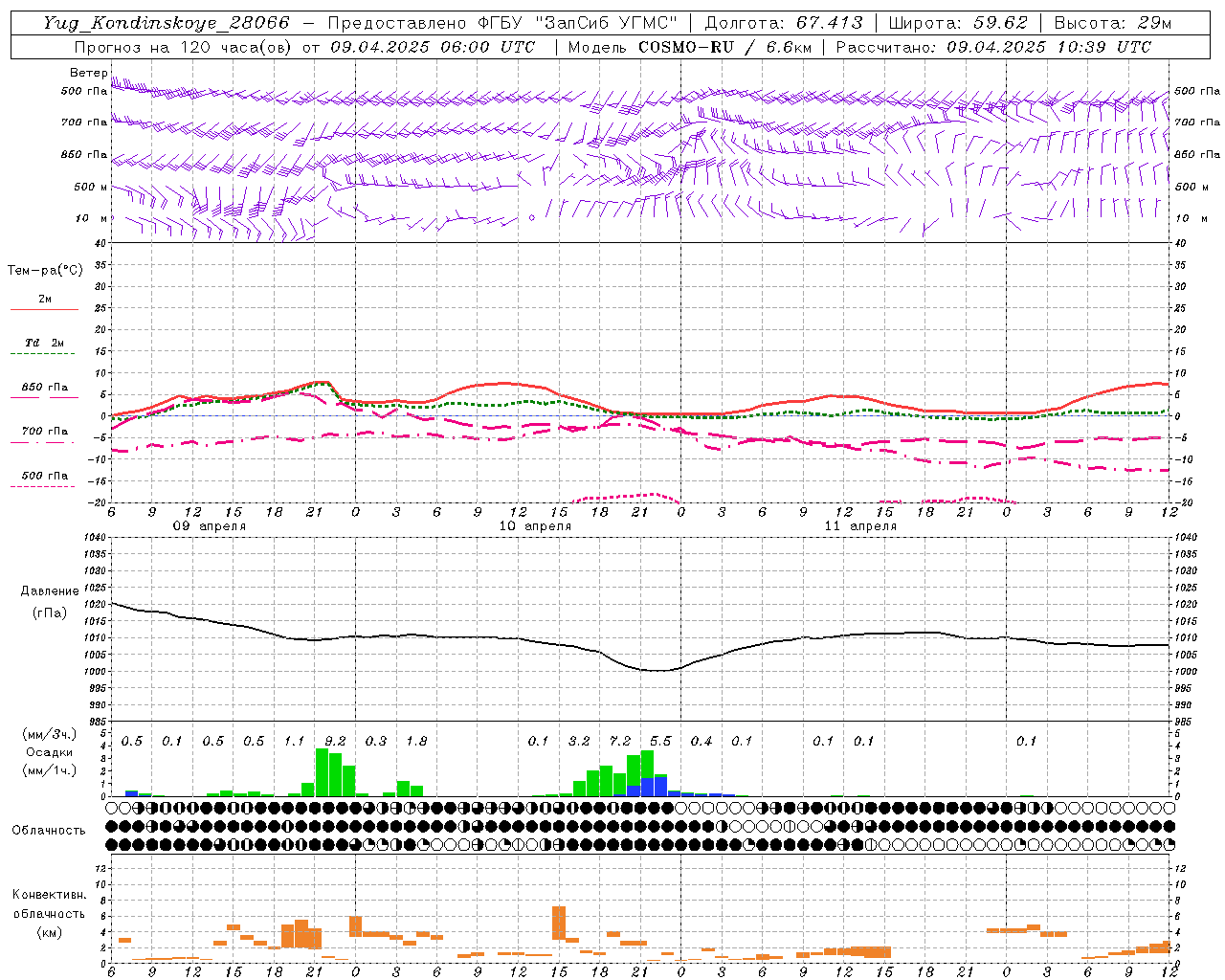Click the 11 апреля date label
The width and height of the screenshot is (1225, 980).
click(860, 526)
